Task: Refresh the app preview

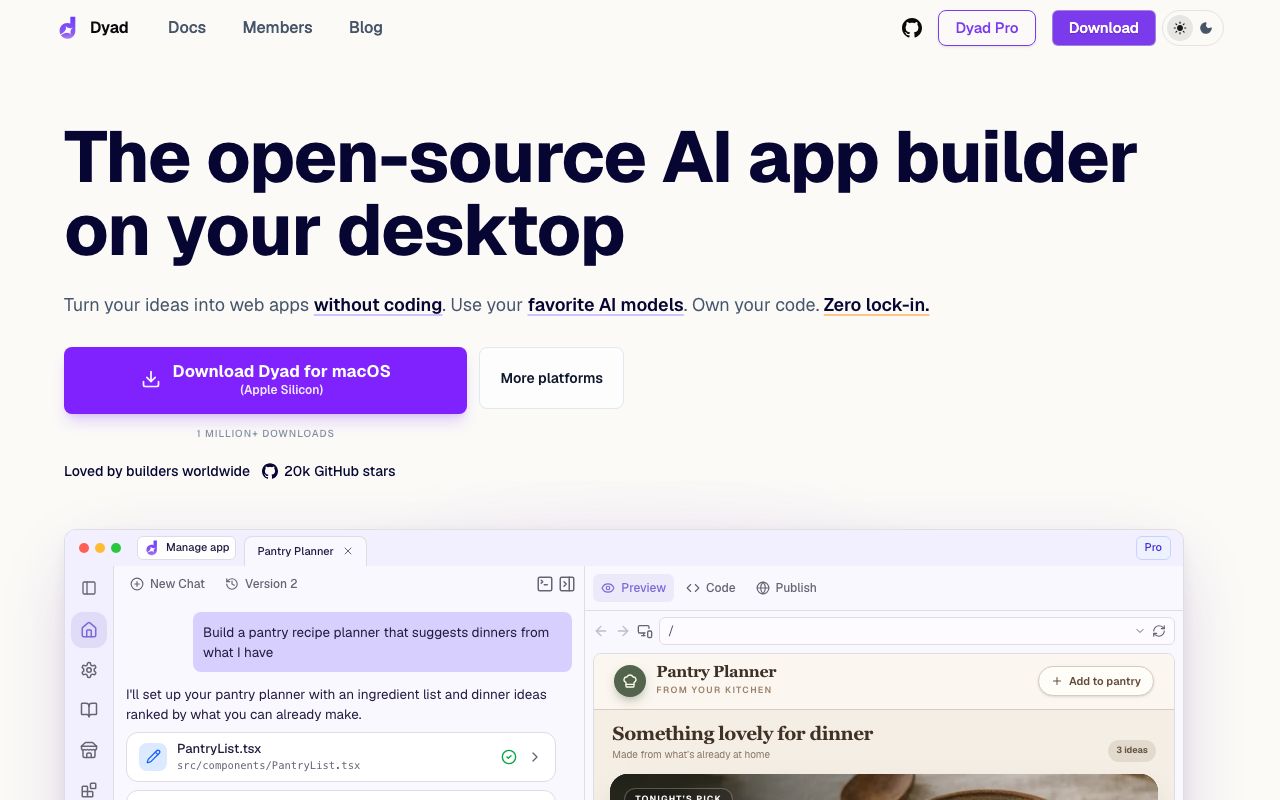Action: 1159,631
